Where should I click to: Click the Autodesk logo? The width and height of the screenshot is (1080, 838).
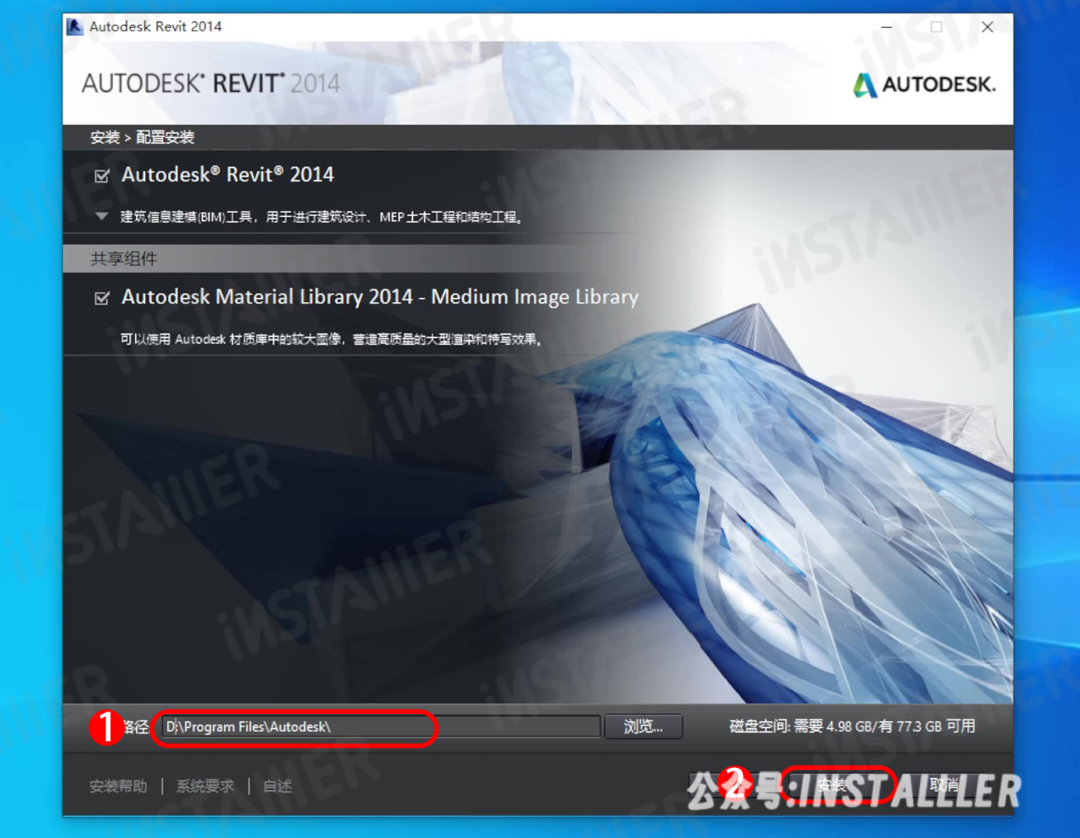point(924,85)
